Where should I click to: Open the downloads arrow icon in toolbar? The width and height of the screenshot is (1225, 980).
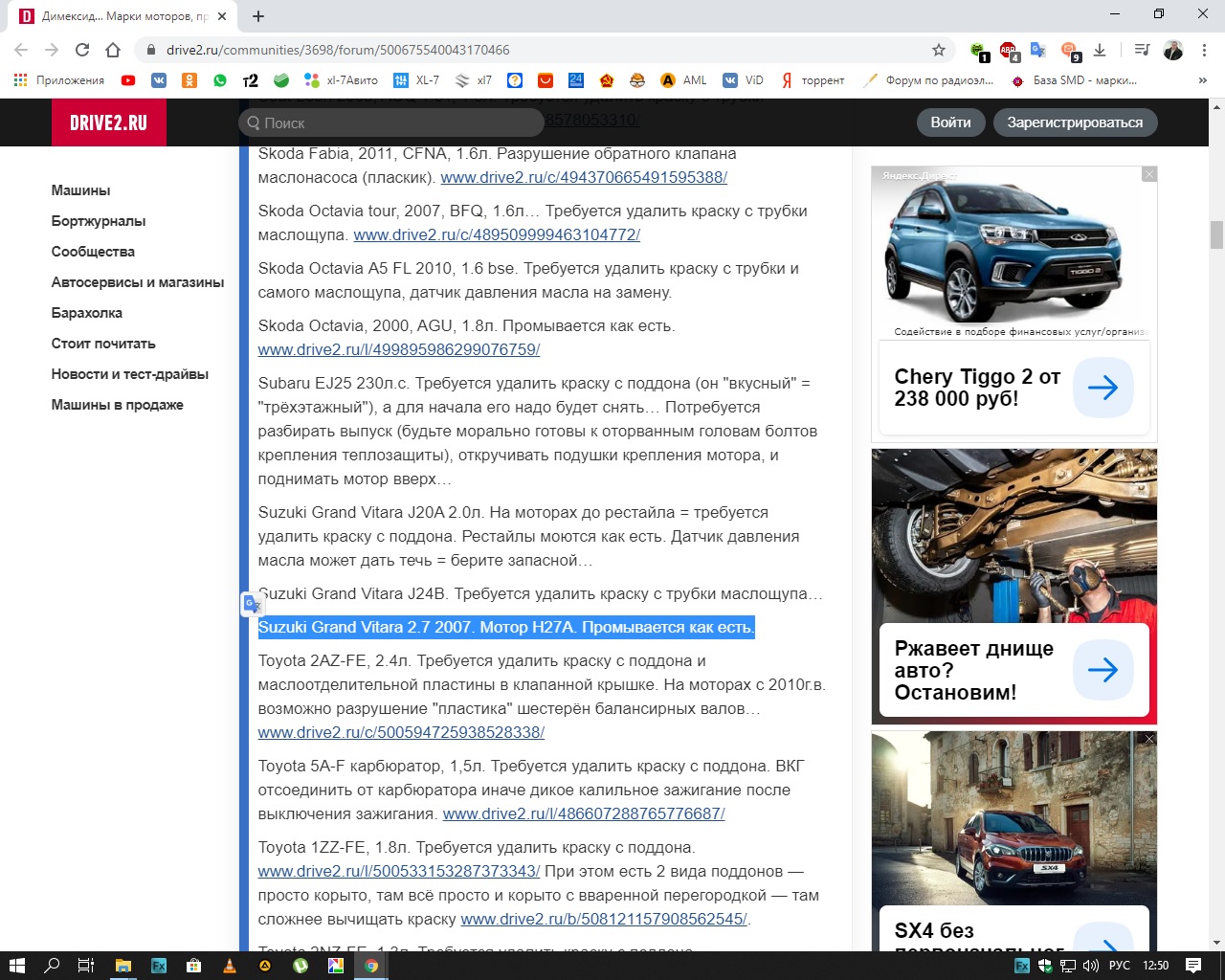pyautogui.click(x=1100, y=50)
